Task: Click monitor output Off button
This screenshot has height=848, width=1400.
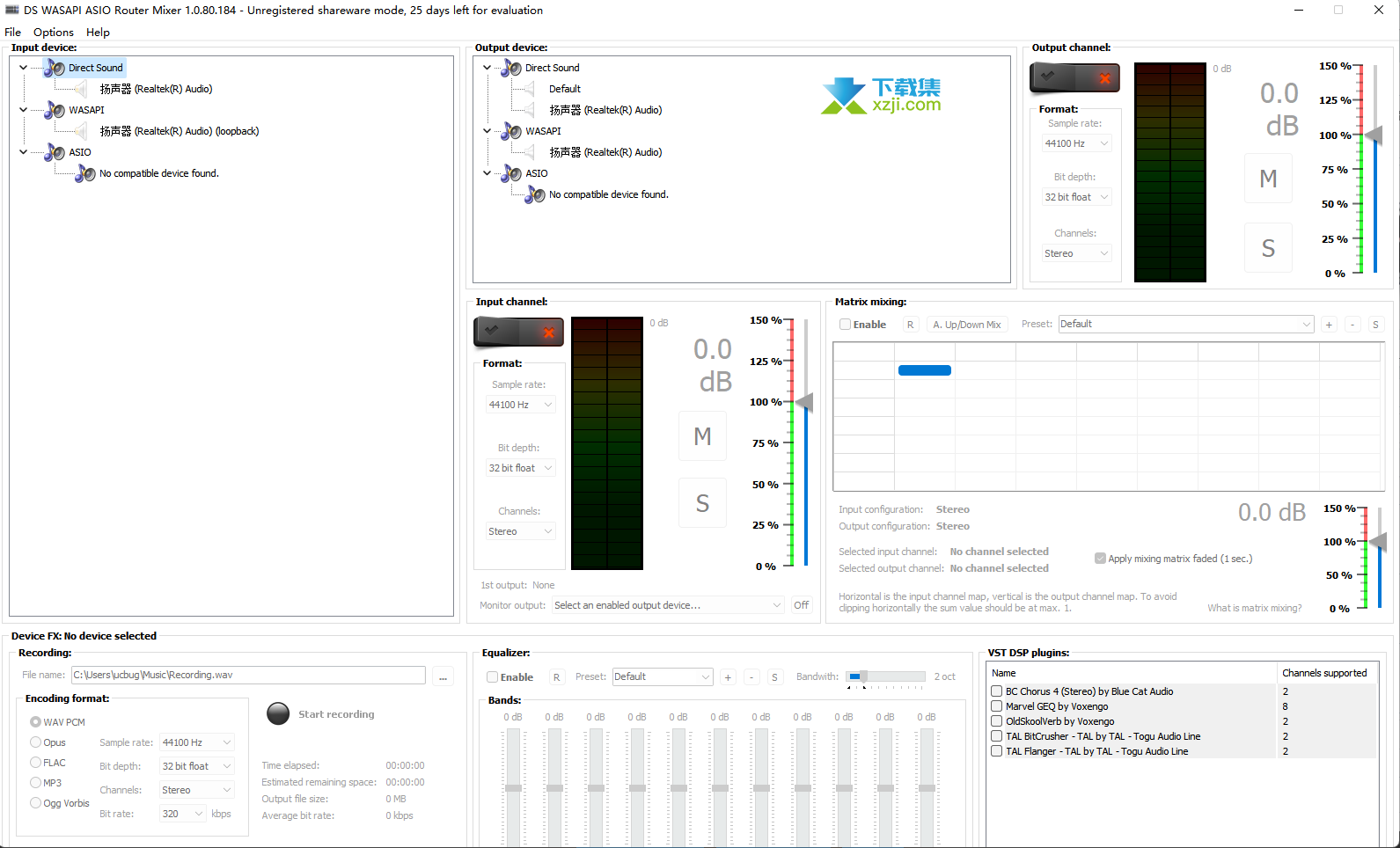Action: tap(801, 605)
